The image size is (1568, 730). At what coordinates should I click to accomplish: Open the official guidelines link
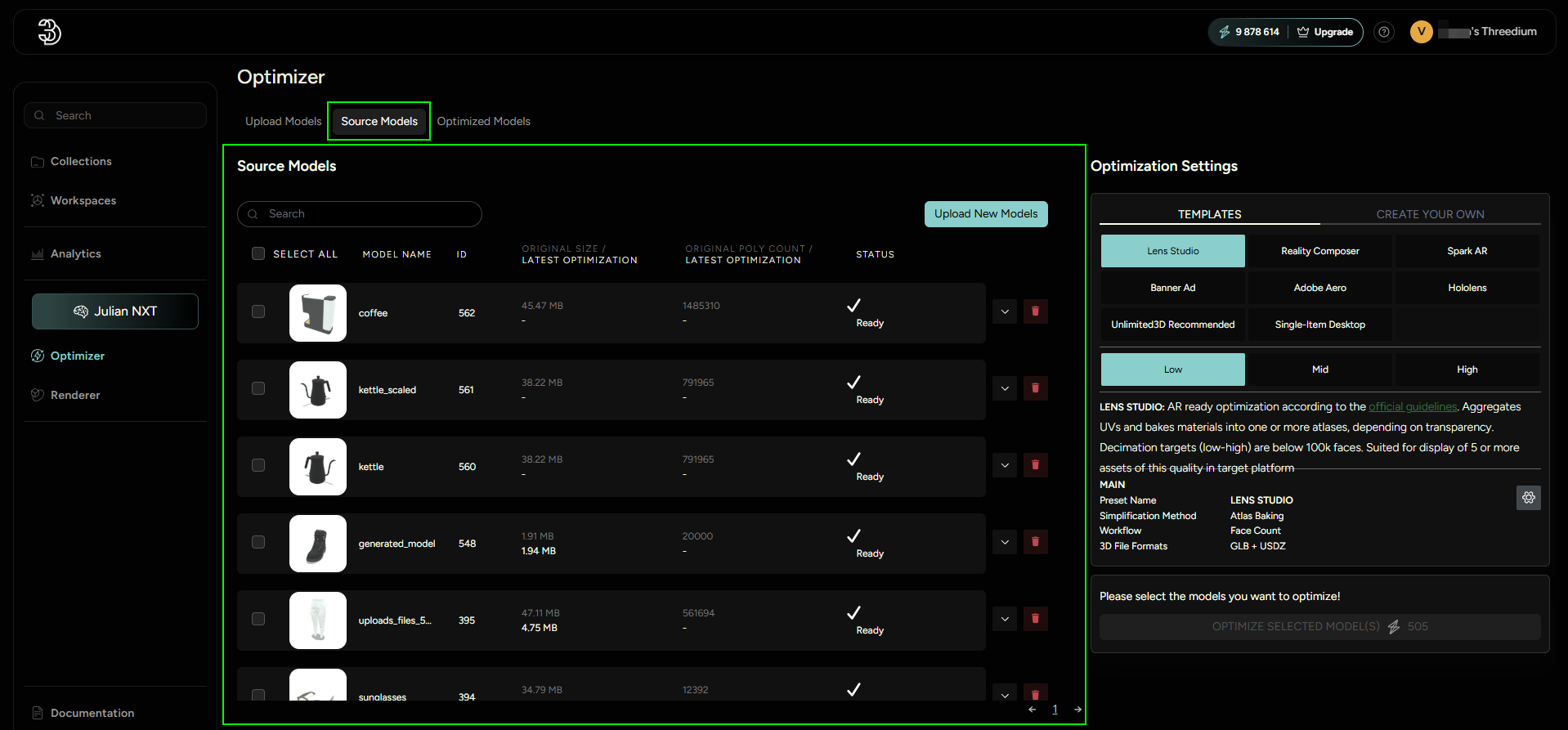pyautogui.click(x=1412, y=407)
